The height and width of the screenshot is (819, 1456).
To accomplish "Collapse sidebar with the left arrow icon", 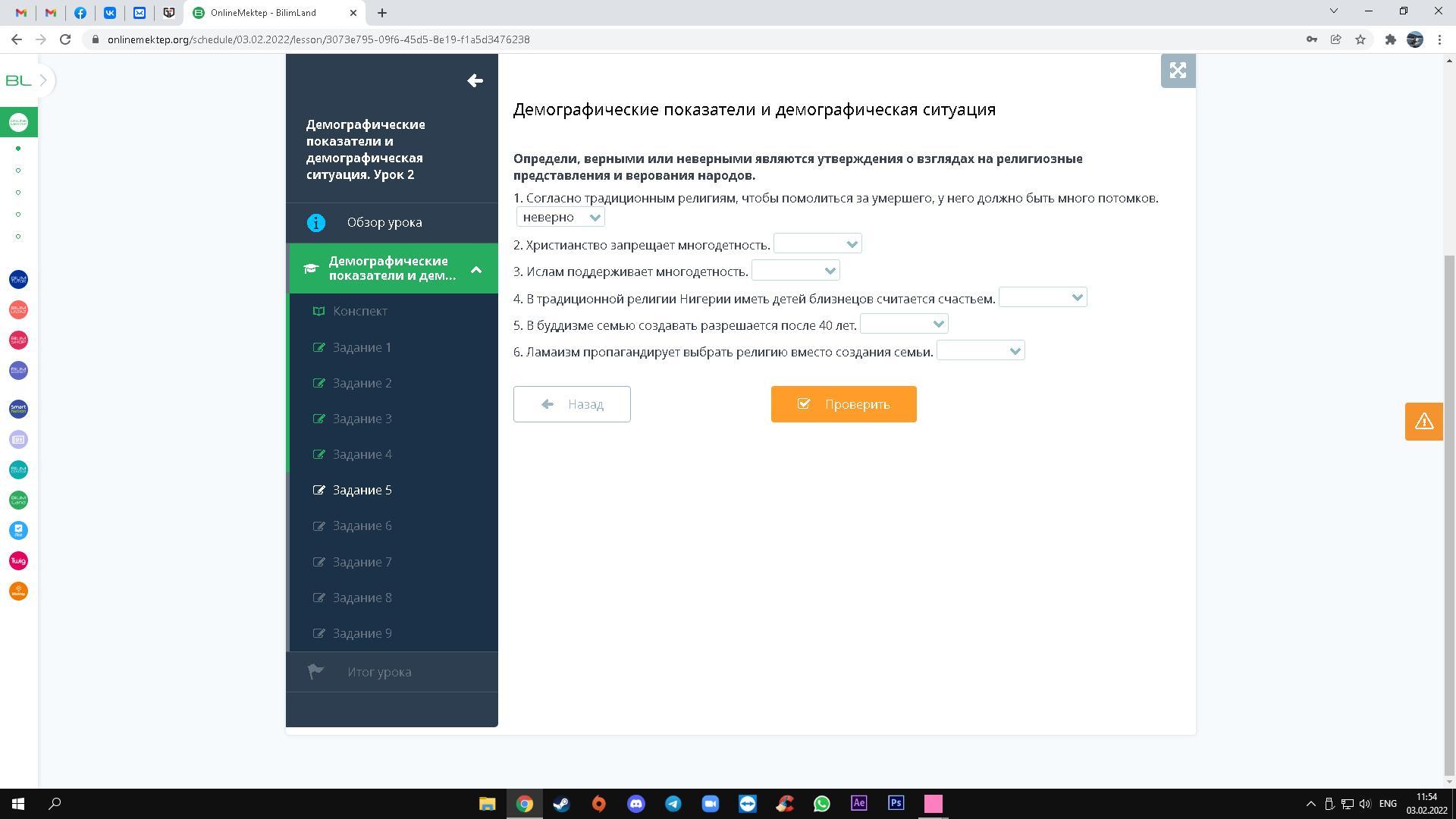I will [475, 80].
